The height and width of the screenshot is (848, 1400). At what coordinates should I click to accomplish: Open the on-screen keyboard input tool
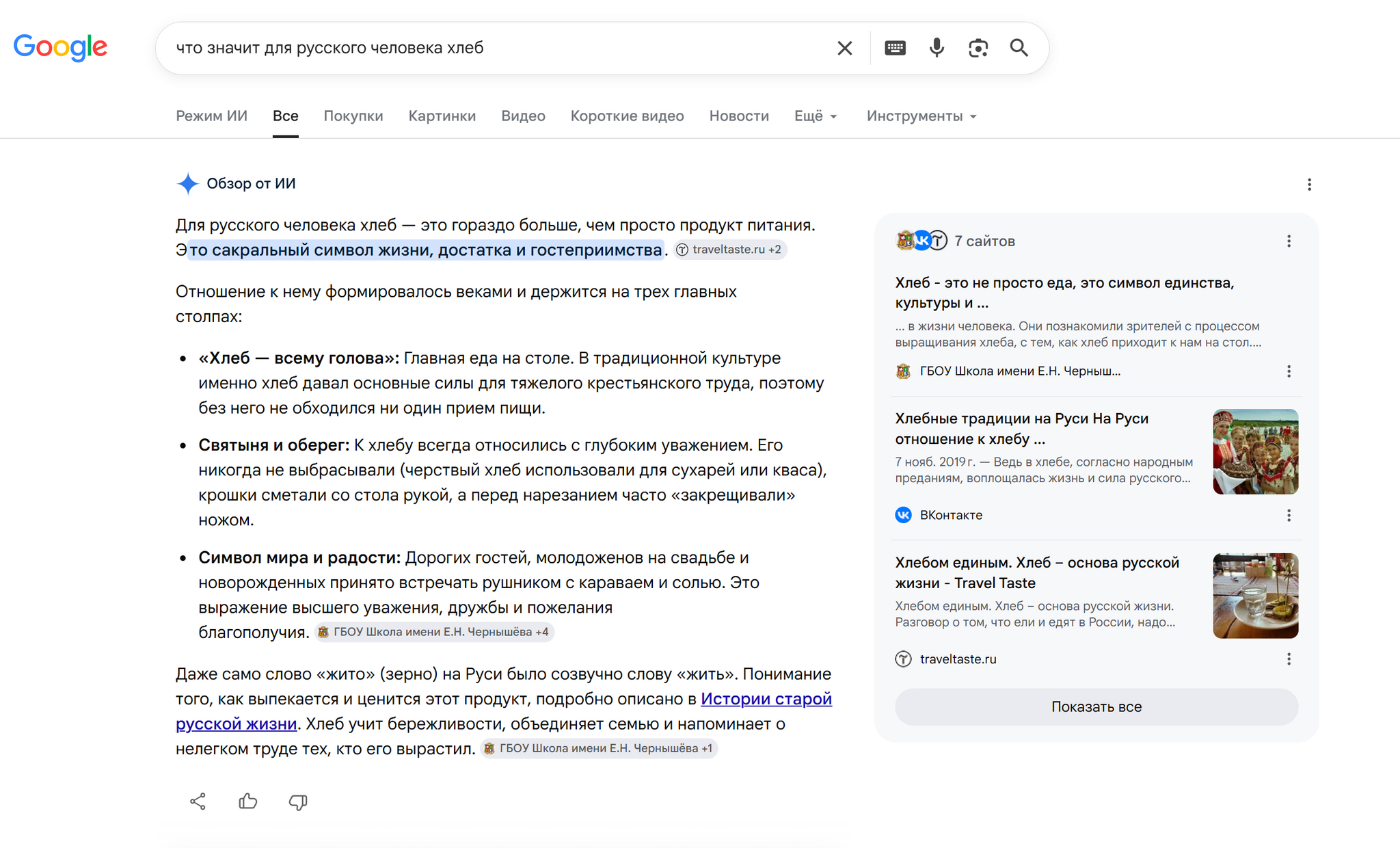pyautogui.click(x=895, y=48)
